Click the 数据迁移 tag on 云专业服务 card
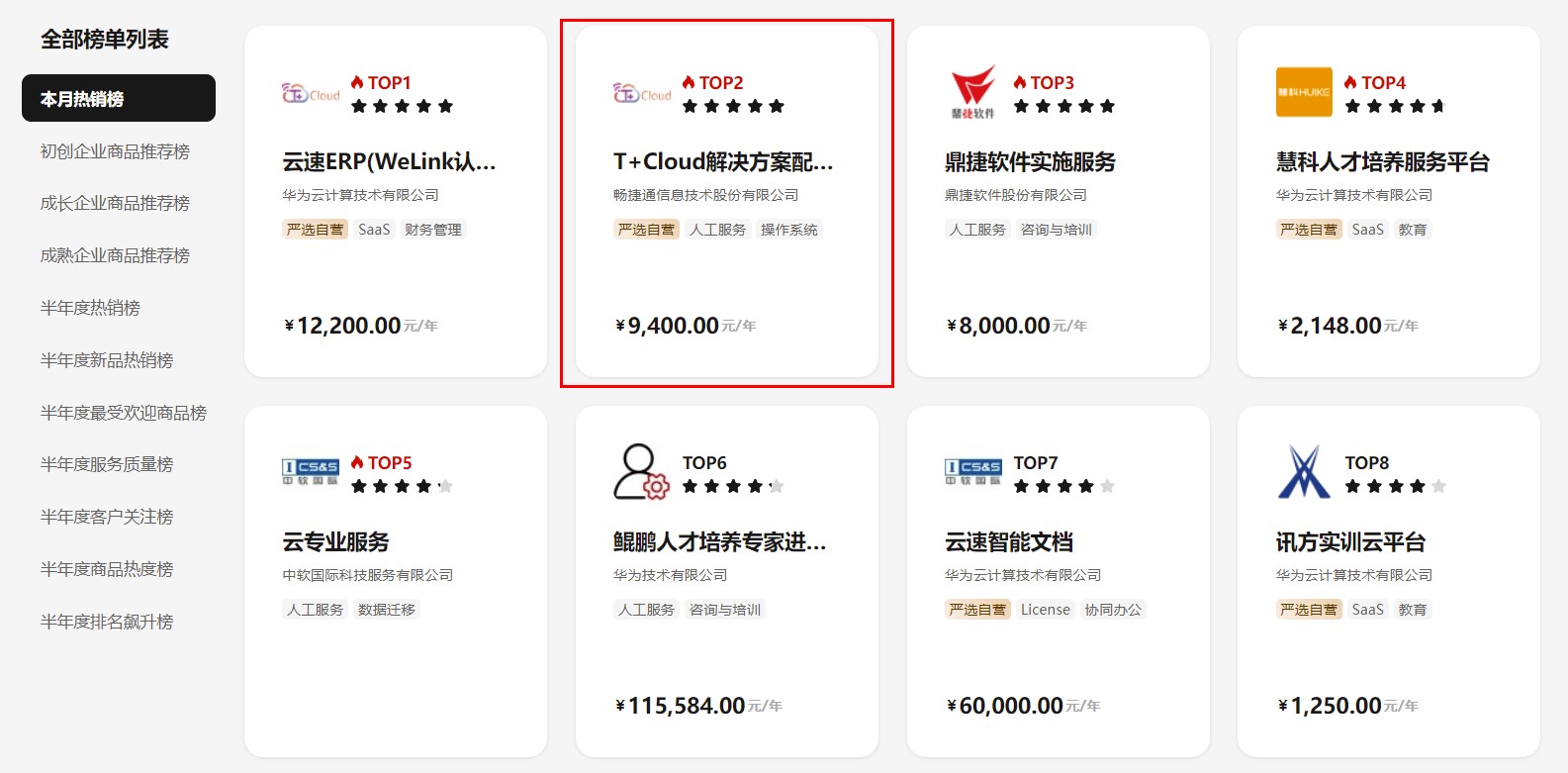The image size is (1568, 773). tap(387, 610)
